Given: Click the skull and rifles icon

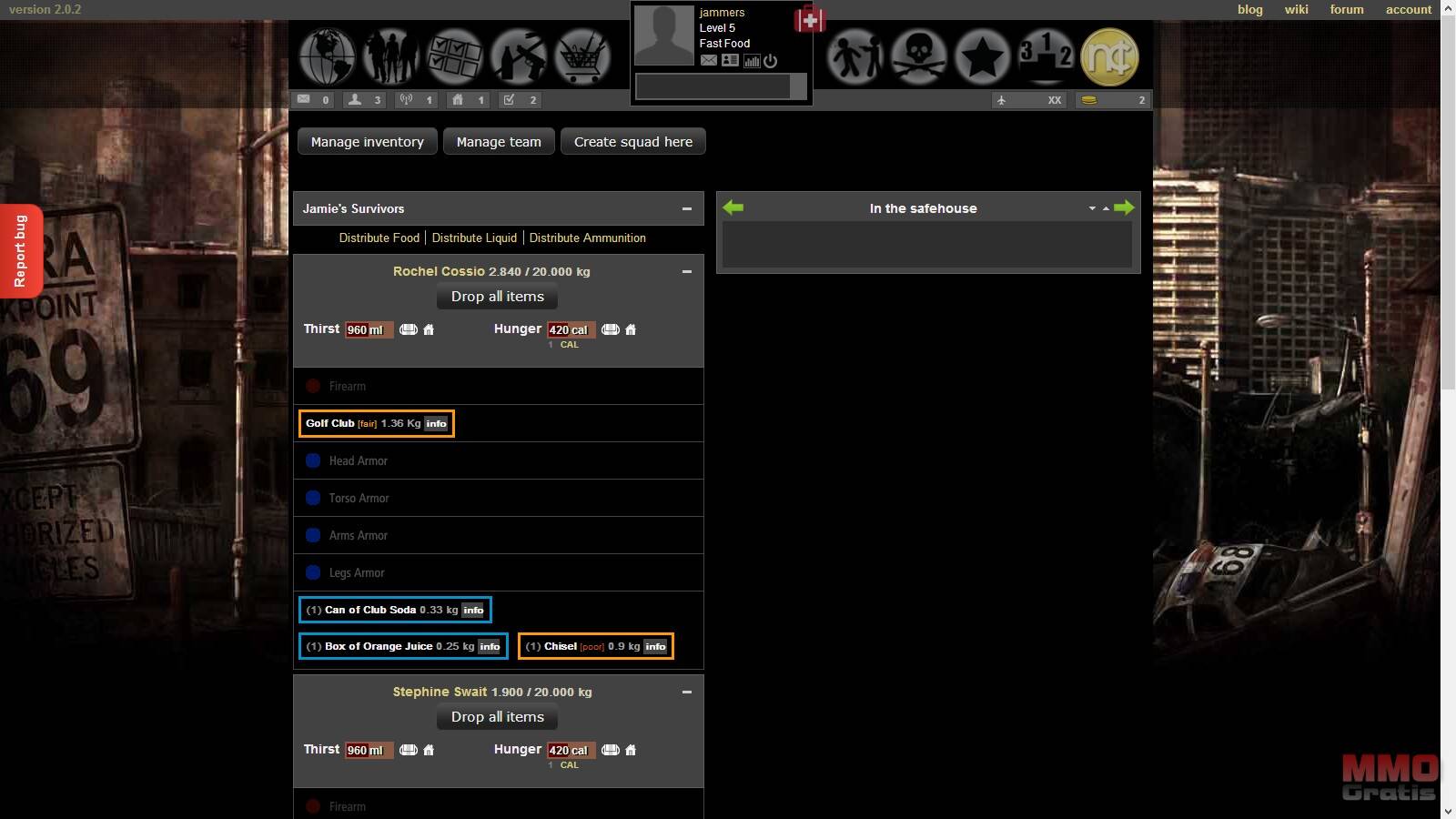Looking at the screenshot, I should pos(919,56).
